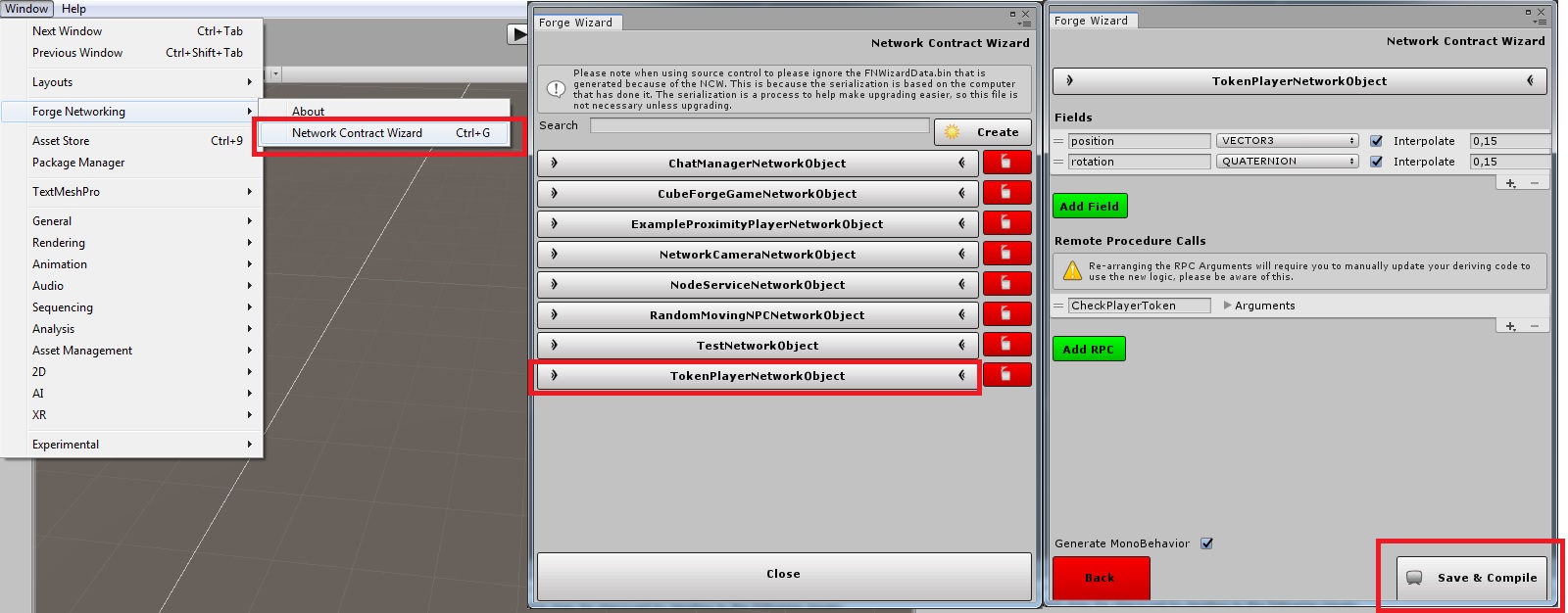Grab the reorder handle of the position field
The image size is (1568, 613).
click(x=1058, y=141)
